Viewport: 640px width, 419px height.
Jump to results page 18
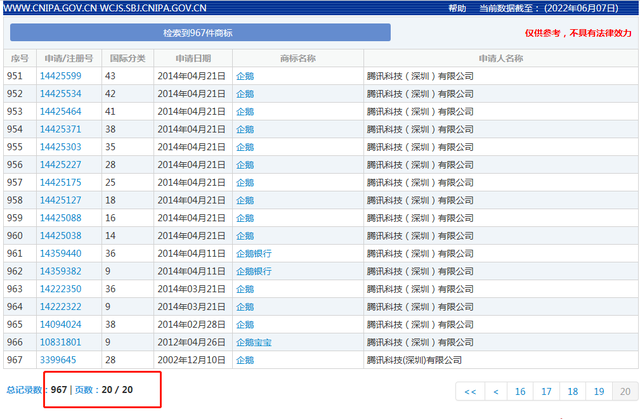(573, 392)
